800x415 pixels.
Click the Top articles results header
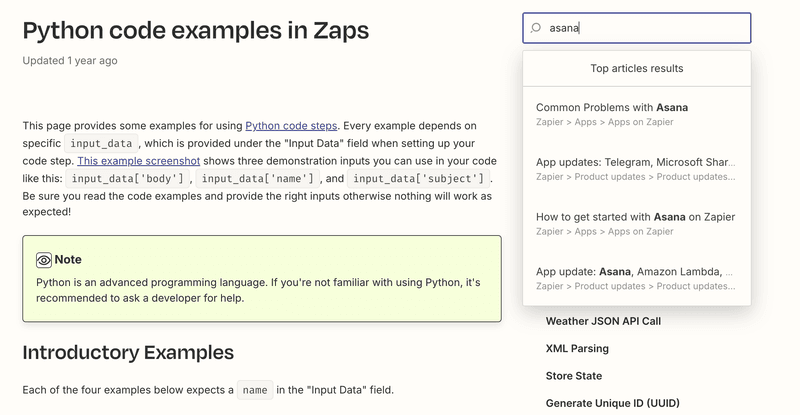(637, 68)
